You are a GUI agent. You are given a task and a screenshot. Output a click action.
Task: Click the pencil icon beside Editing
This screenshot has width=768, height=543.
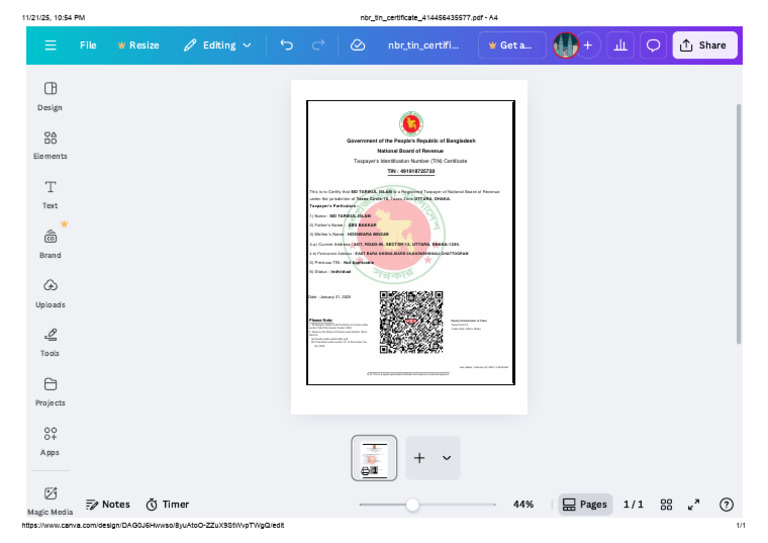click(x=190, y=46)
